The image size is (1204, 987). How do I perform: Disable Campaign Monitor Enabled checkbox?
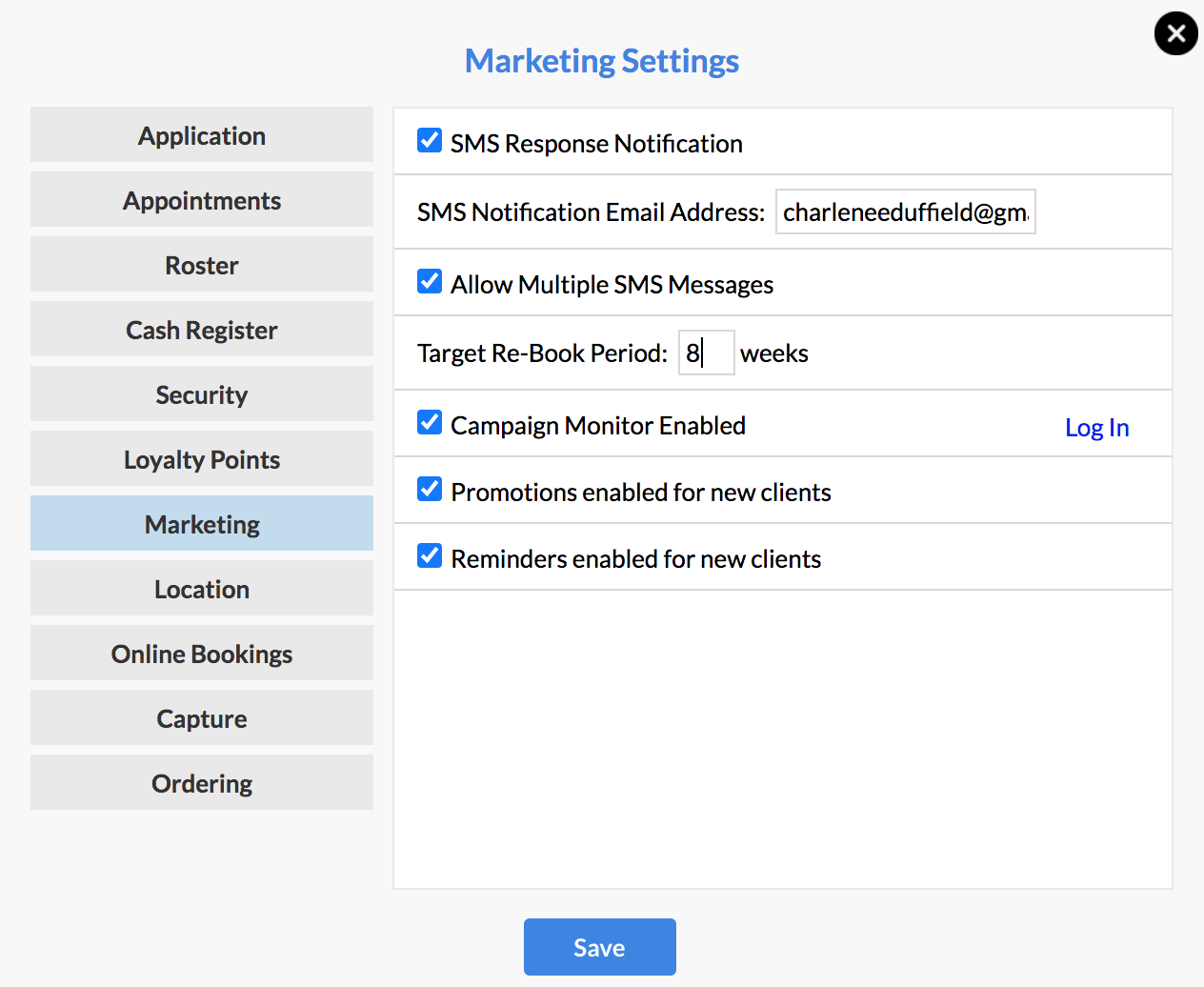(430, 423)
